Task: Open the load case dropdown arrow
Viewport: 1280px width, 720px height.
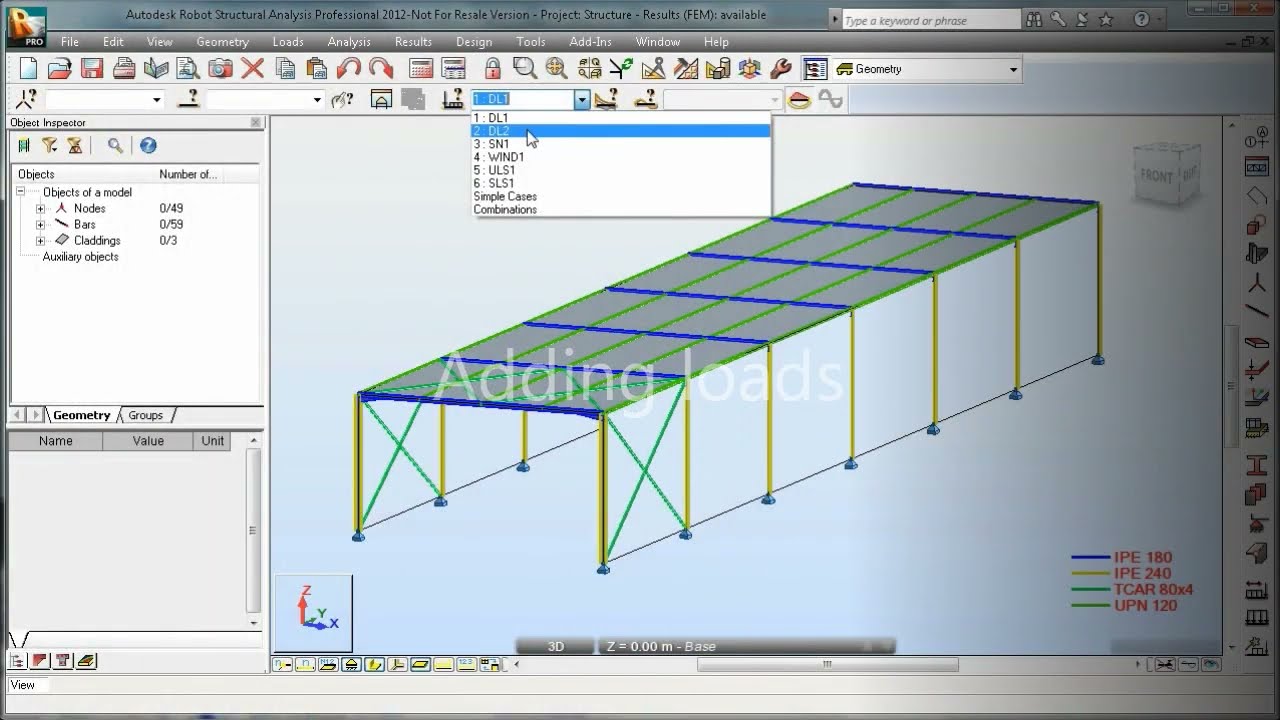Action: point(582,99)
